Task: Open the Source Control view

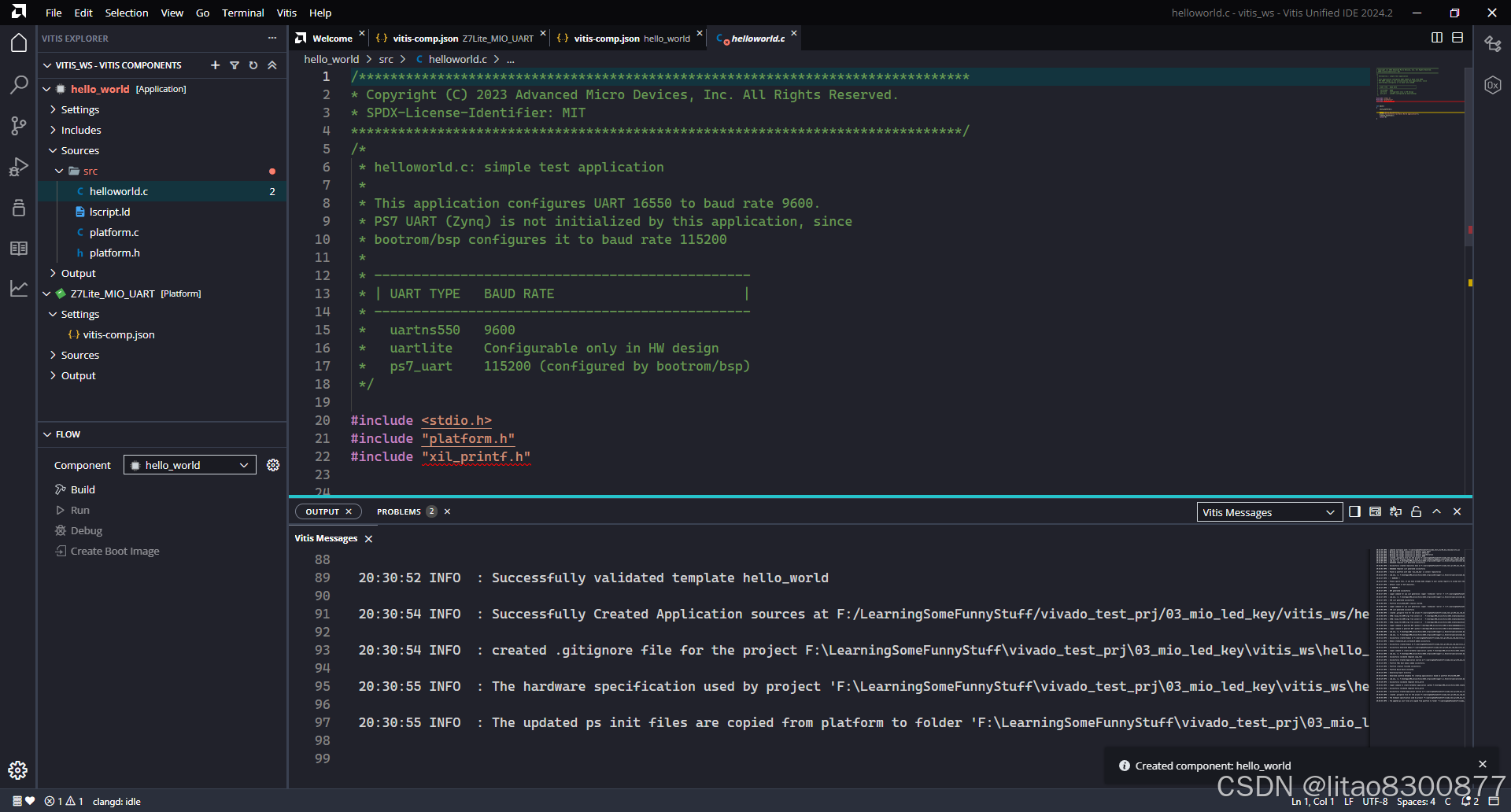Action: coord(19,125)
